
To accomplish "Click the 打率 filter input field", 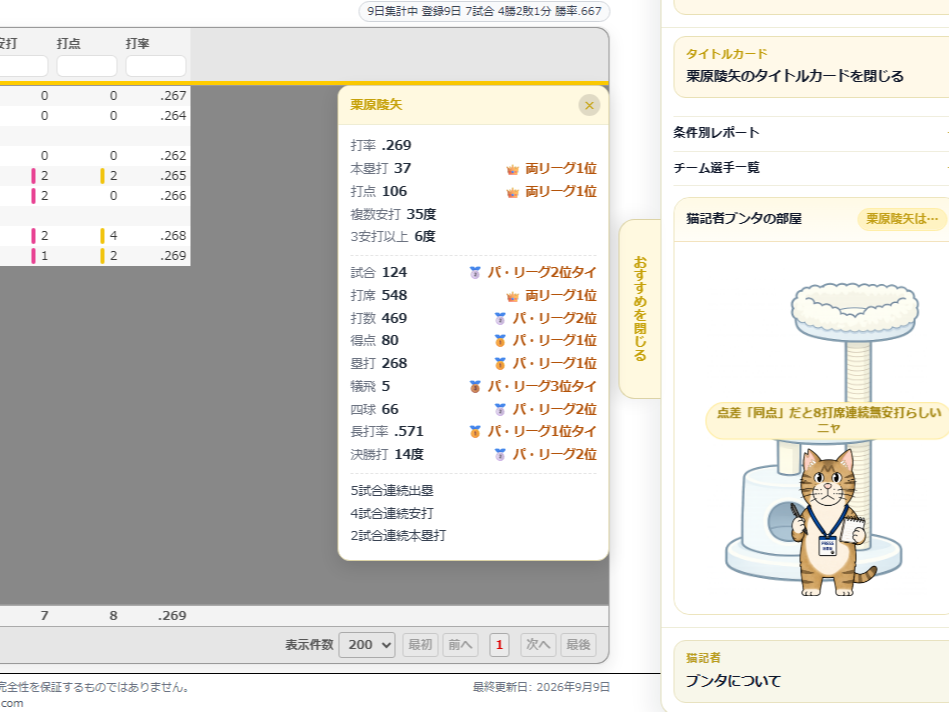I will pyautogui.click(x=156, y=65).
